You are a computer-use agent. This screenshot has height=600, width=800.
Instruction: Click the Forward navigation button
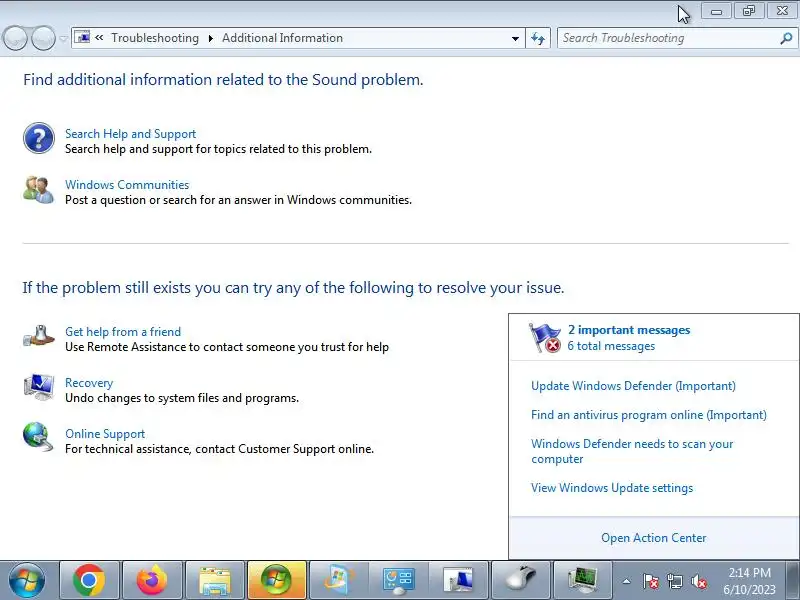point(43,38)
